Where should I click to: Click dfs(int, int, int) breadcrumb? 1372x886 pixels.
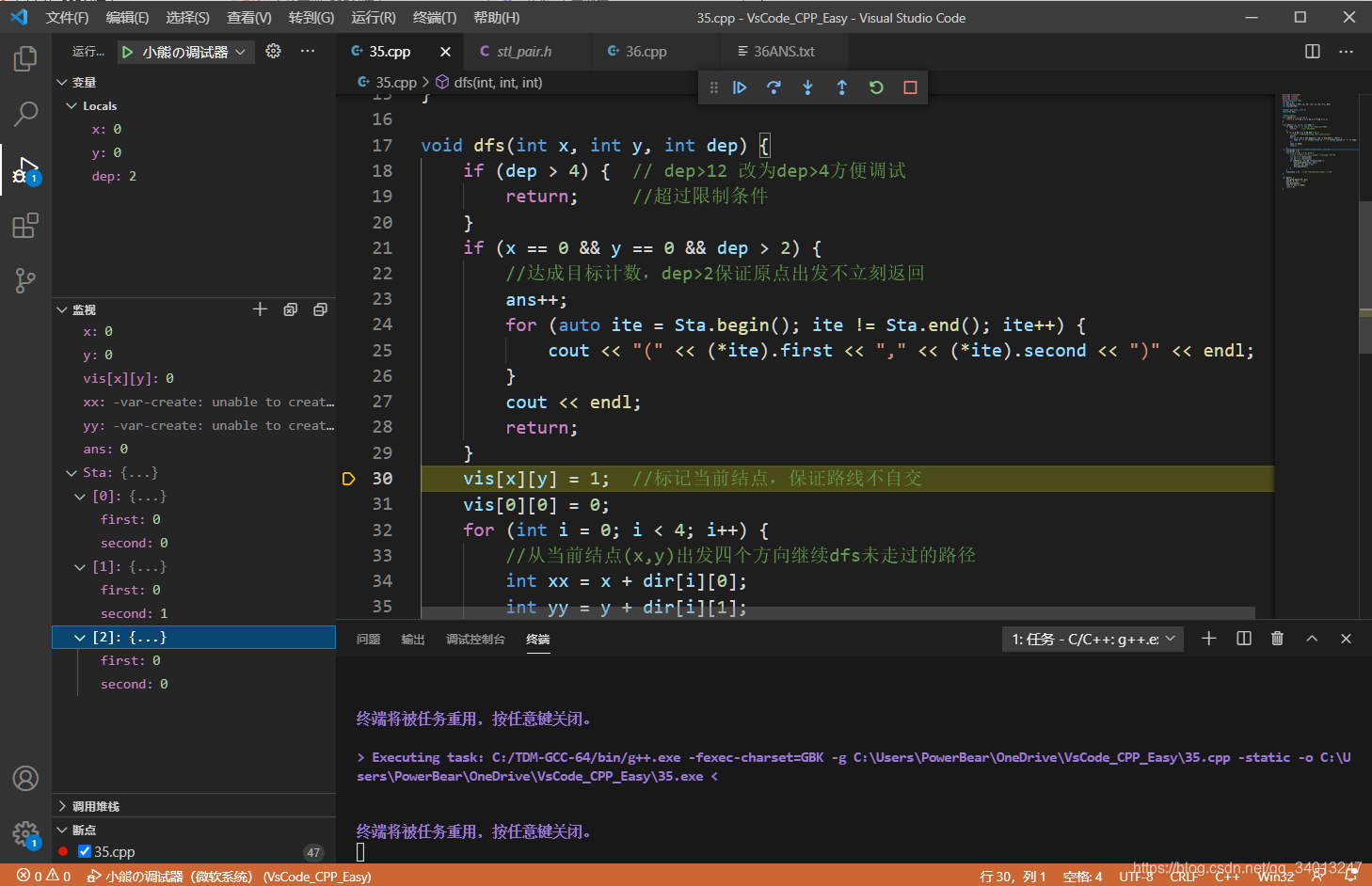[x=489, y=83]
